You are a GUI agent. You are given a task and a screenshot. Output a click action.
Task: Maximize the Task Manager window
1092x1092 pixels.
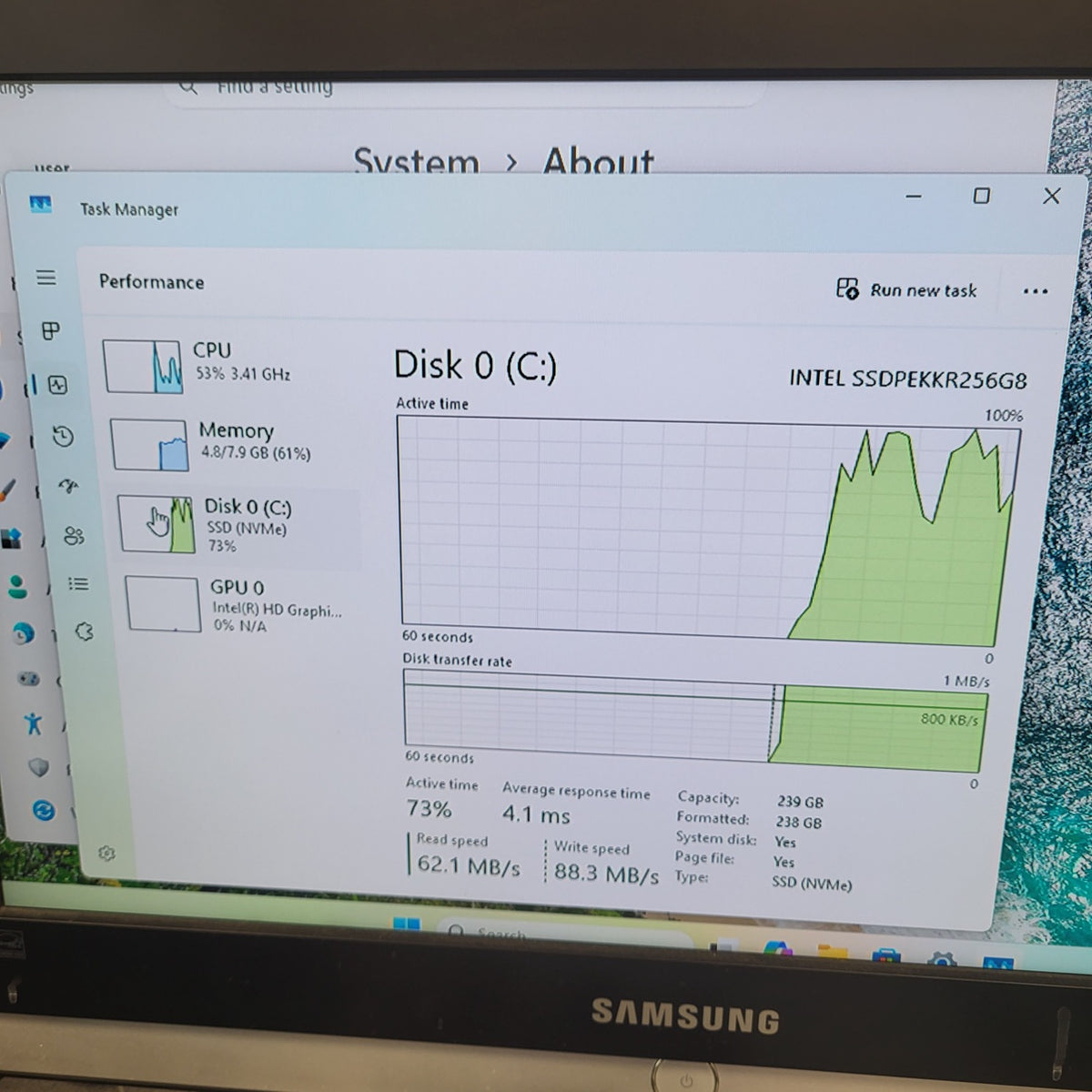[x=981, y=196]
